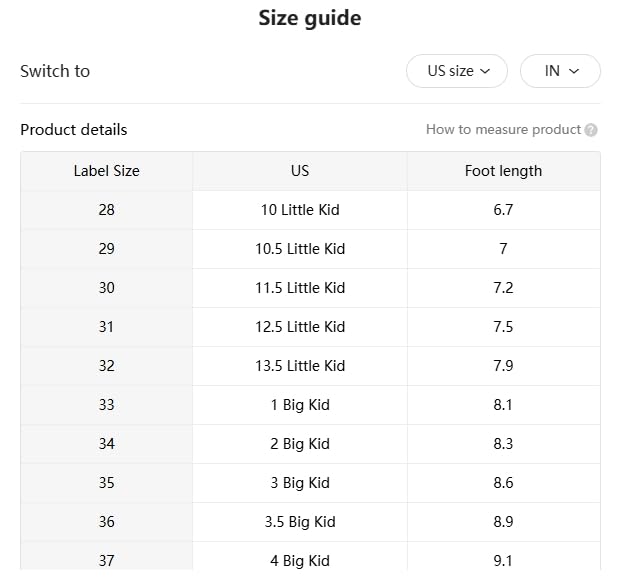The height and width of the screenshot is (588, 620).
Task: Click the Label Size column header
Action: click(106, 171)
